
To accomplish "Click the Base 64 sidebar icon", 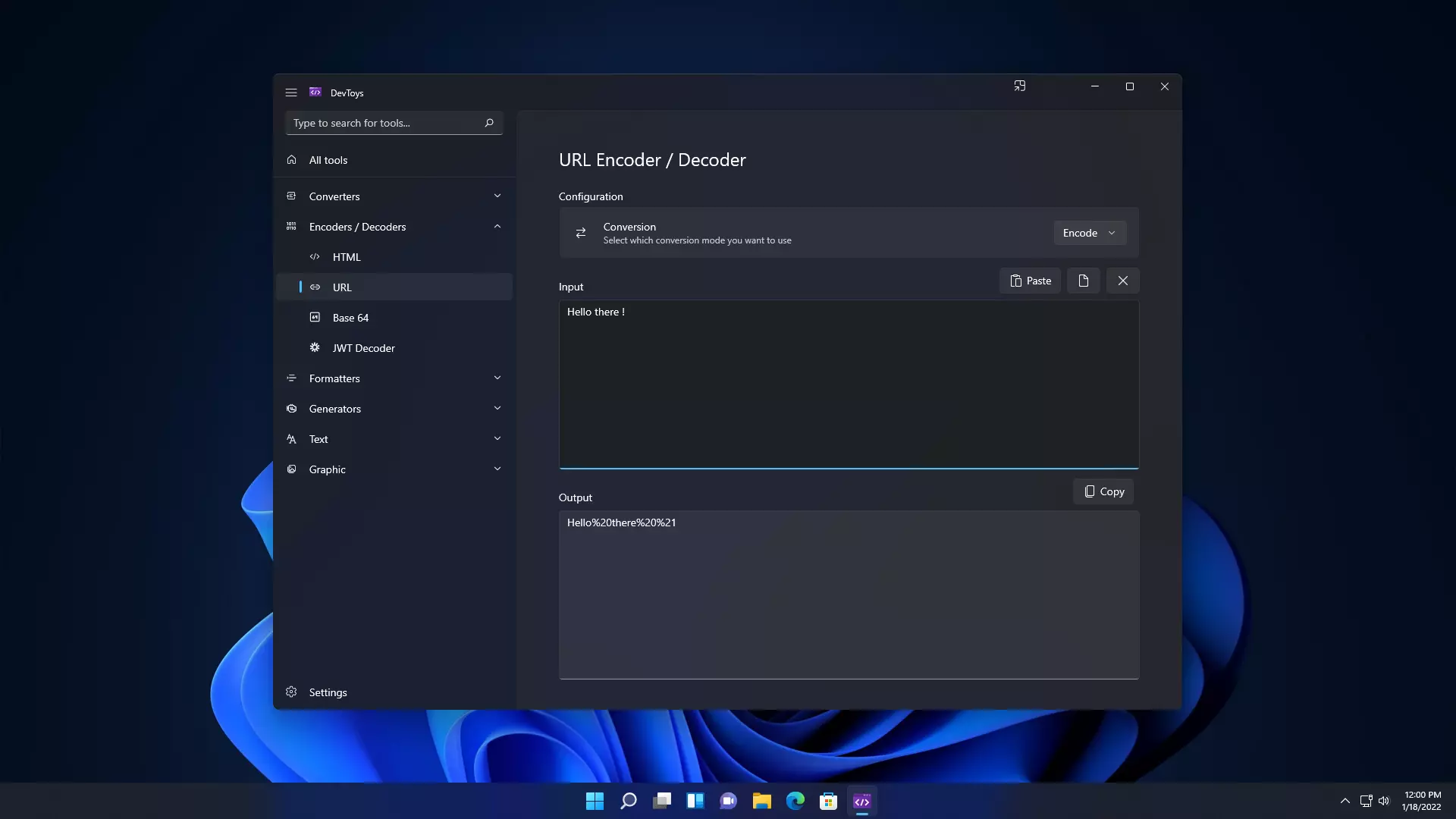I will [316, 317].
